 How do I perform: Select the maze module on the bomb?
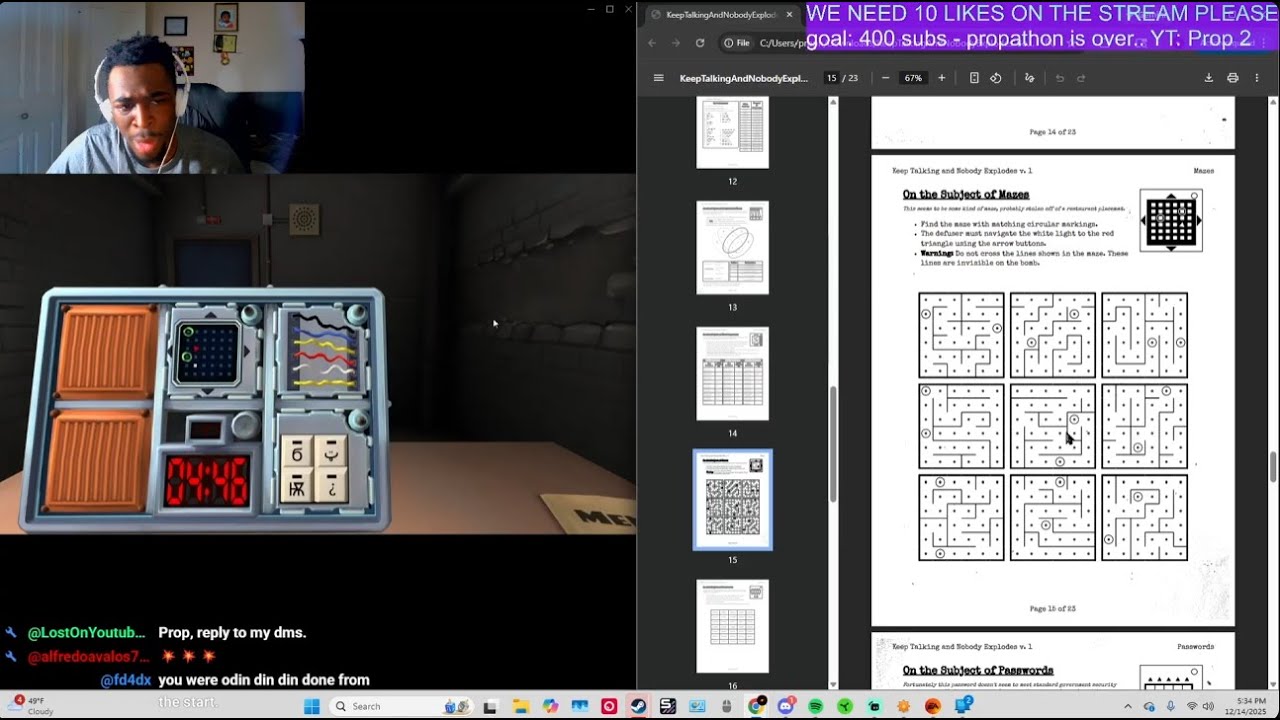tap(213, 350)
